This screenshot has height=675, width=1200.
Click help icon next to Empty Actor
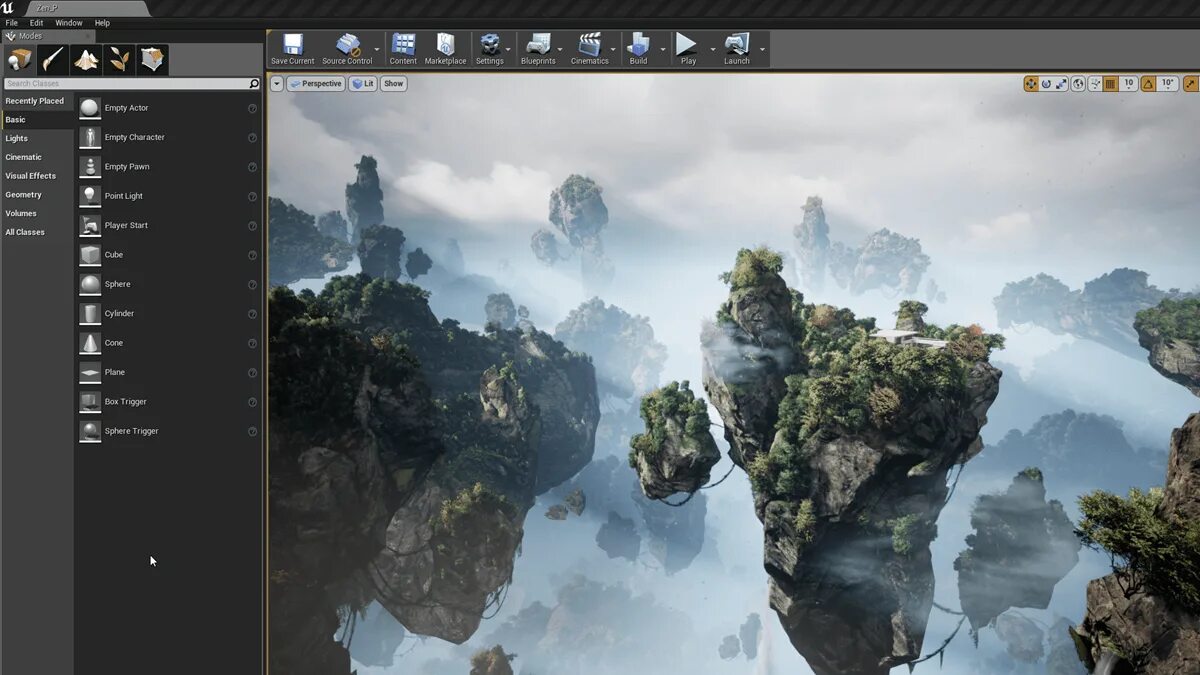point(252,108)
